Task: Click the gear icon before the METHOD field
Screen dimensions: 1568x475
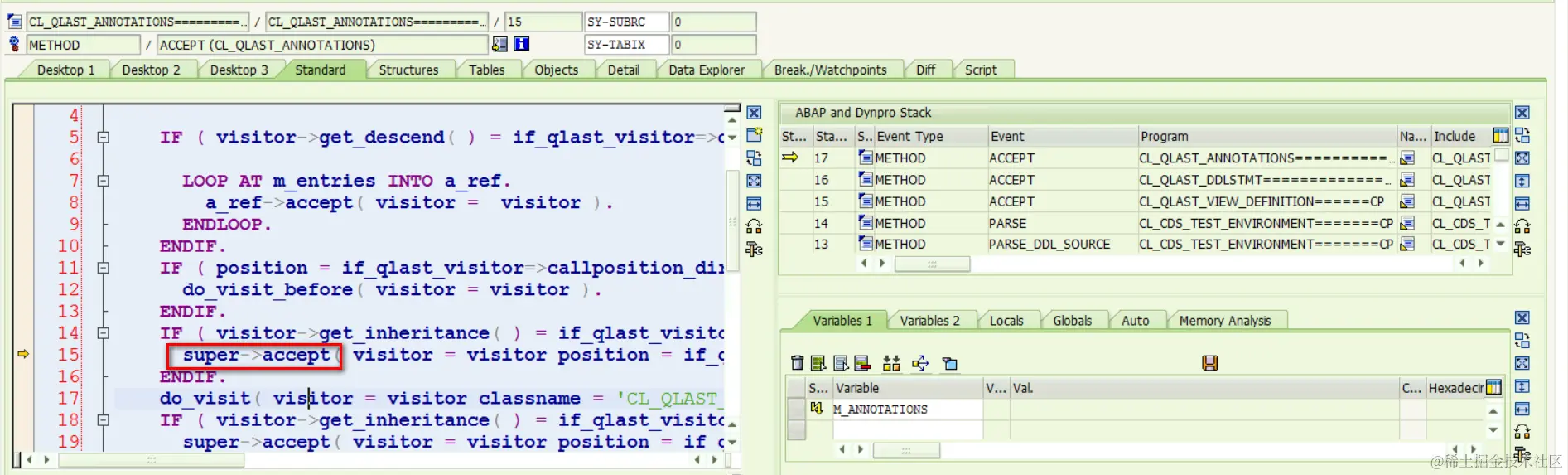Action: pyautogui.click(x=14, y=44)
